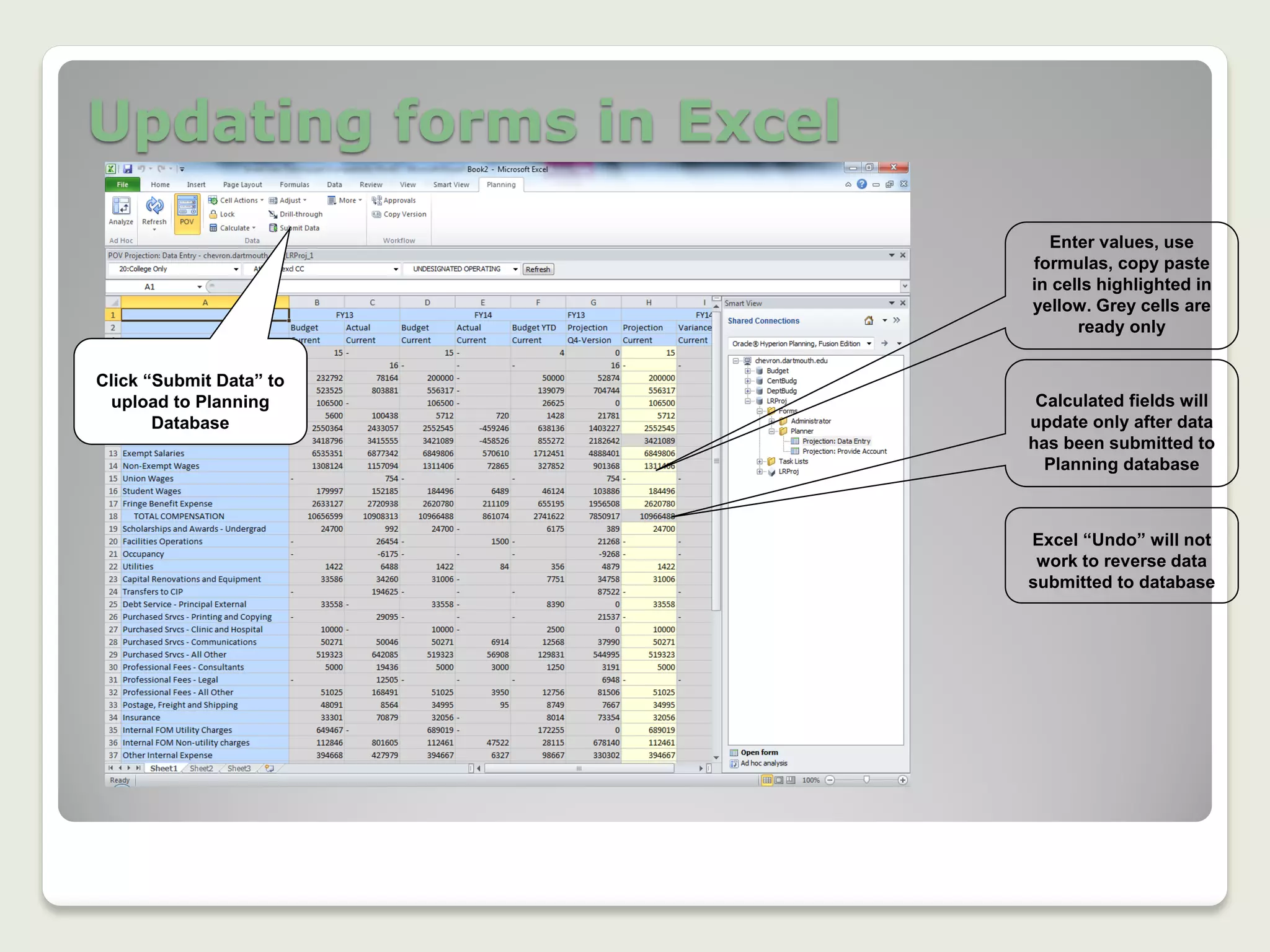Click the Select All corner of grid
Viewport: 1270px width, 952px height.
click(x=113, y=302)
